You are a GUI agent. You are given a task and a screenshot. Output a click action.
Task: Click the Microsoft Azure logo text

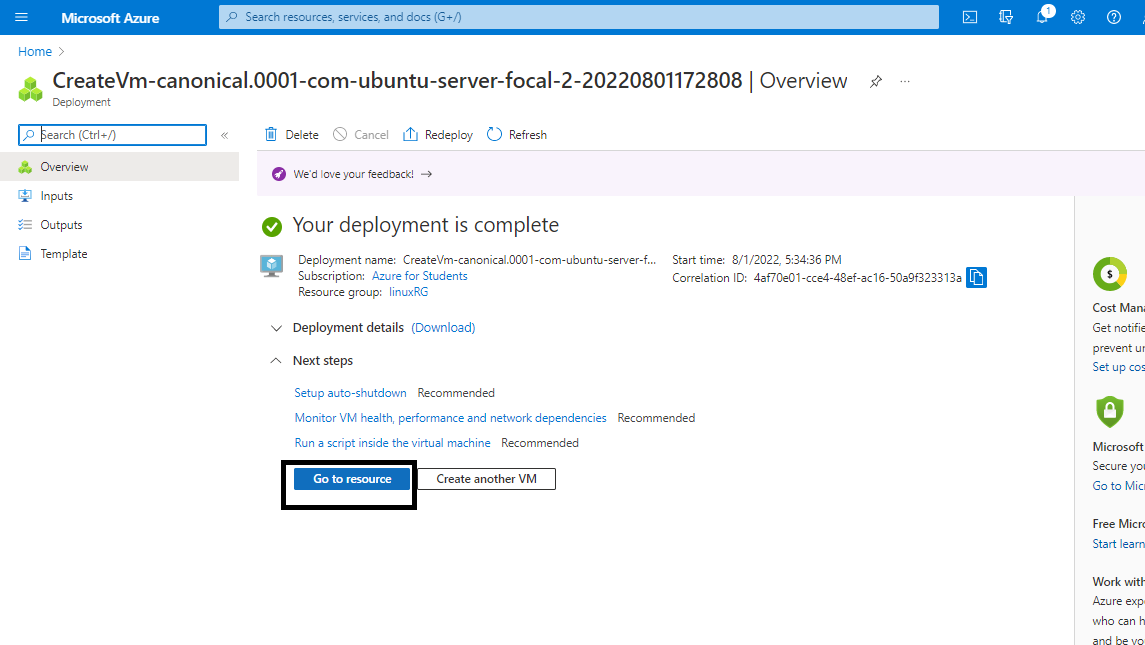110,18
